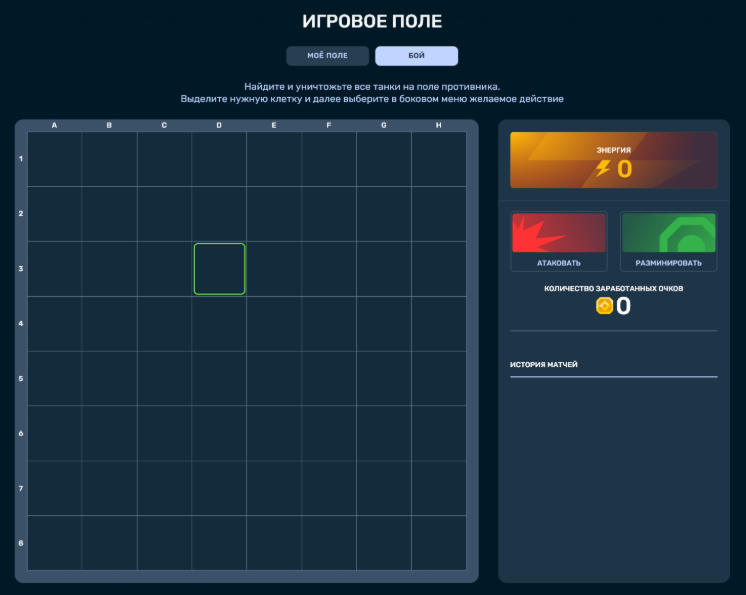The width and height of the screenshot is (746, 595).
Task: Select grid cell D8
Action: coord(219,543)
